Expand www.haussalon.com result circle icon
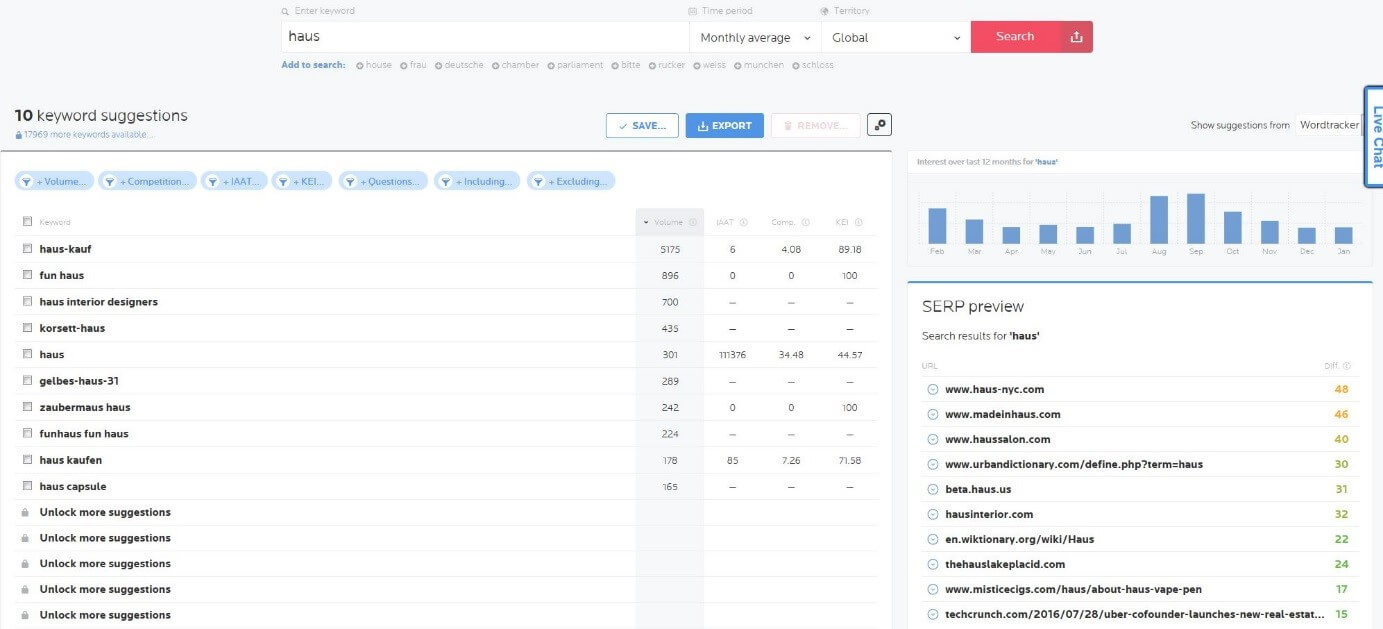Image resolution: width=1383 pixels, height=629 pixels. [x=933, y=439]
